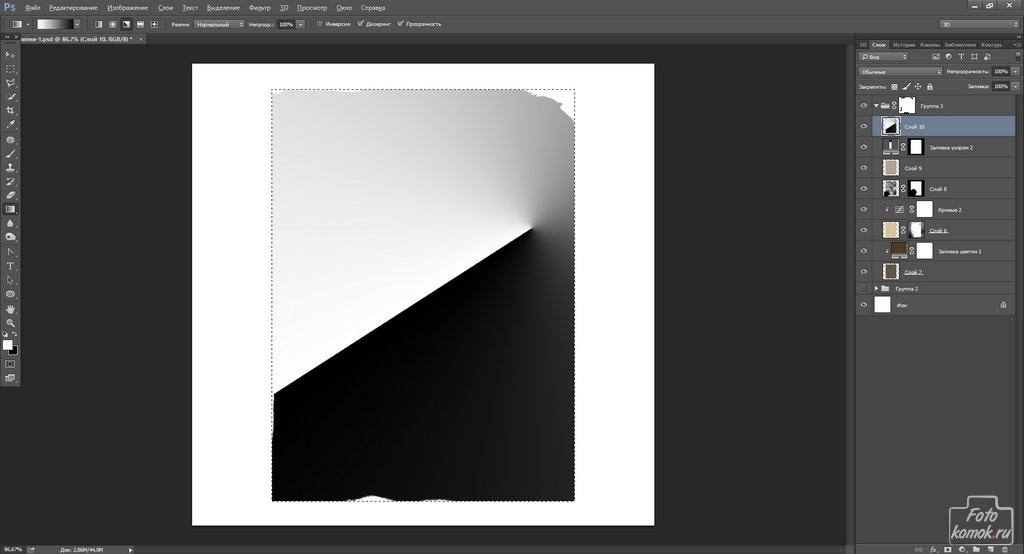Select the Horizontal Type tool
Image resolution: width=1024 pixels, height=554 pixels.
click(x=11, y=266)
